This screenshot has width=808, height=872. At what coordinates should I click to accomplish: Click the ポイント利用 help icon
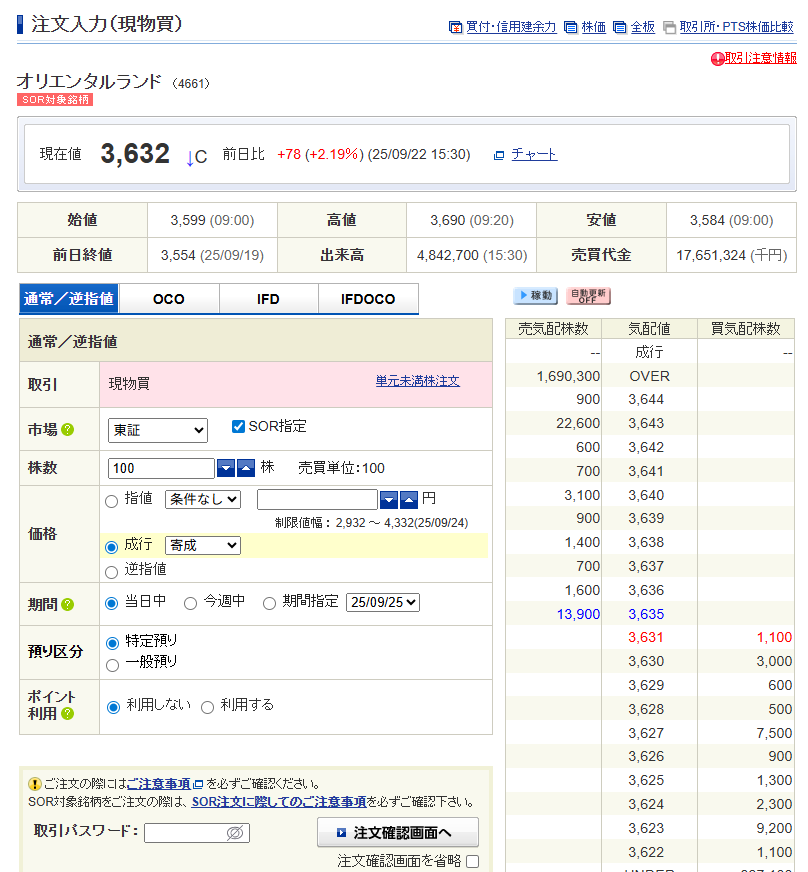point(68,714)
